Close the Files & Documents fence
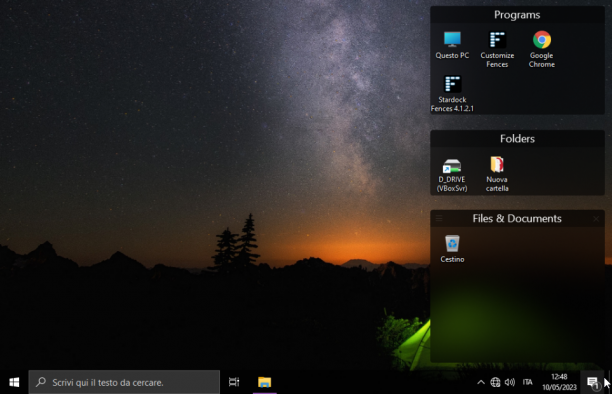Image resolution: width=612 pixels, height=394 pixels. click(x=596, y=219)
